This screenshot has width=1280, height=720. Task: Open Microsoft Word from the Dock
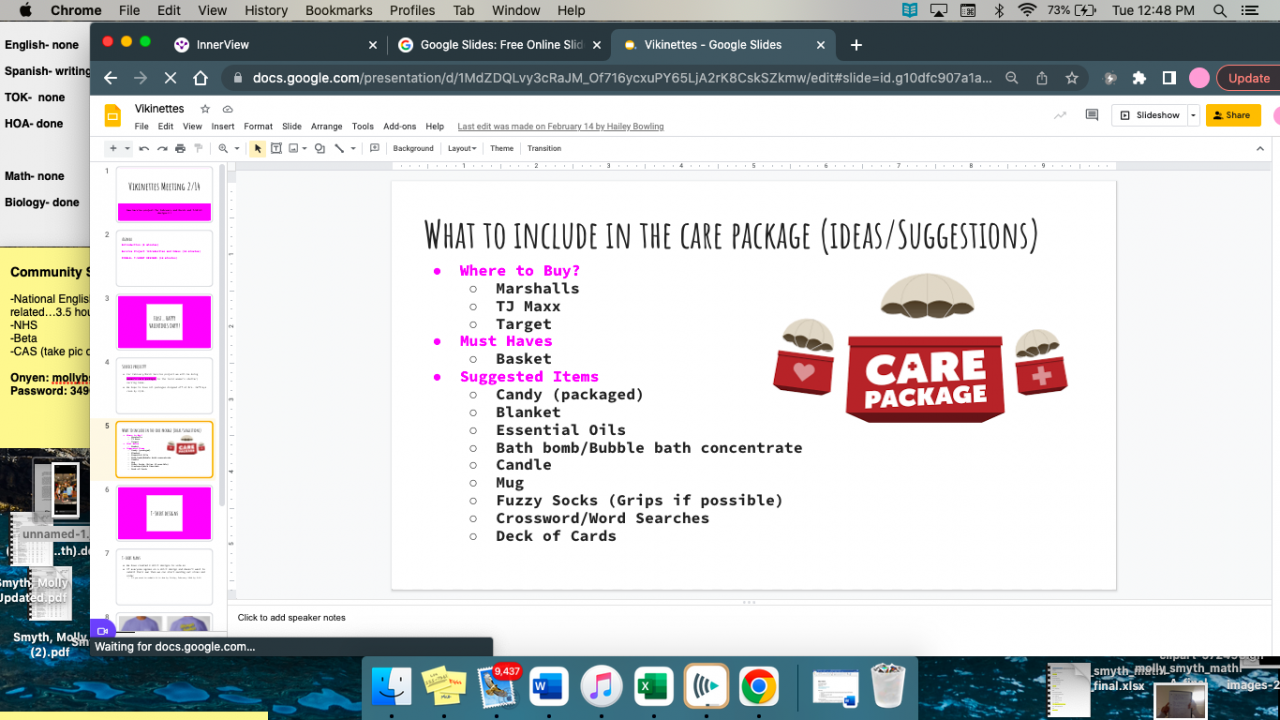547,687
